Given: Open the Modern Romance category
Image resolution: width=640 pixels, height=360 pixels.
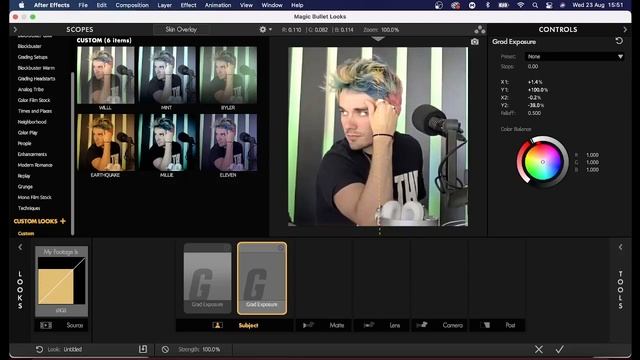Looking at the screenshot, I should [35, 165].
